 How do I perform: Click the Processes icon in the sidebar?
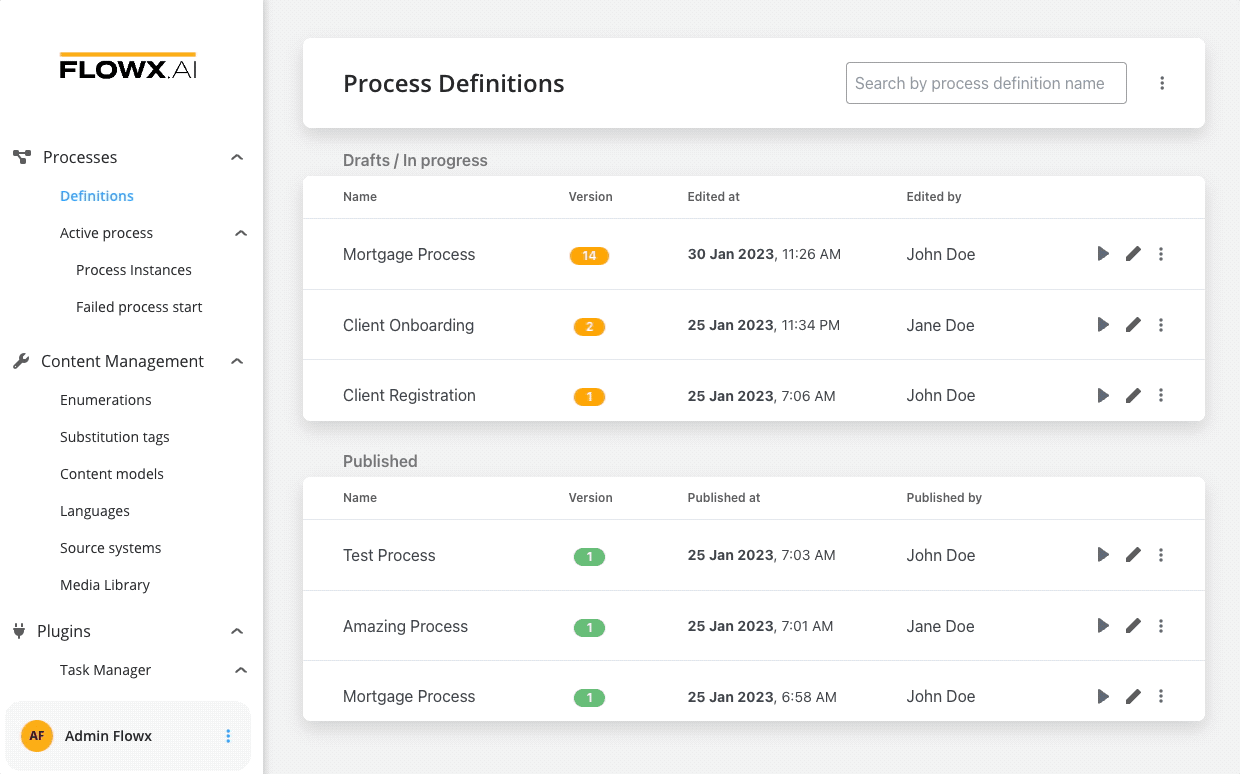coord(20,156)
